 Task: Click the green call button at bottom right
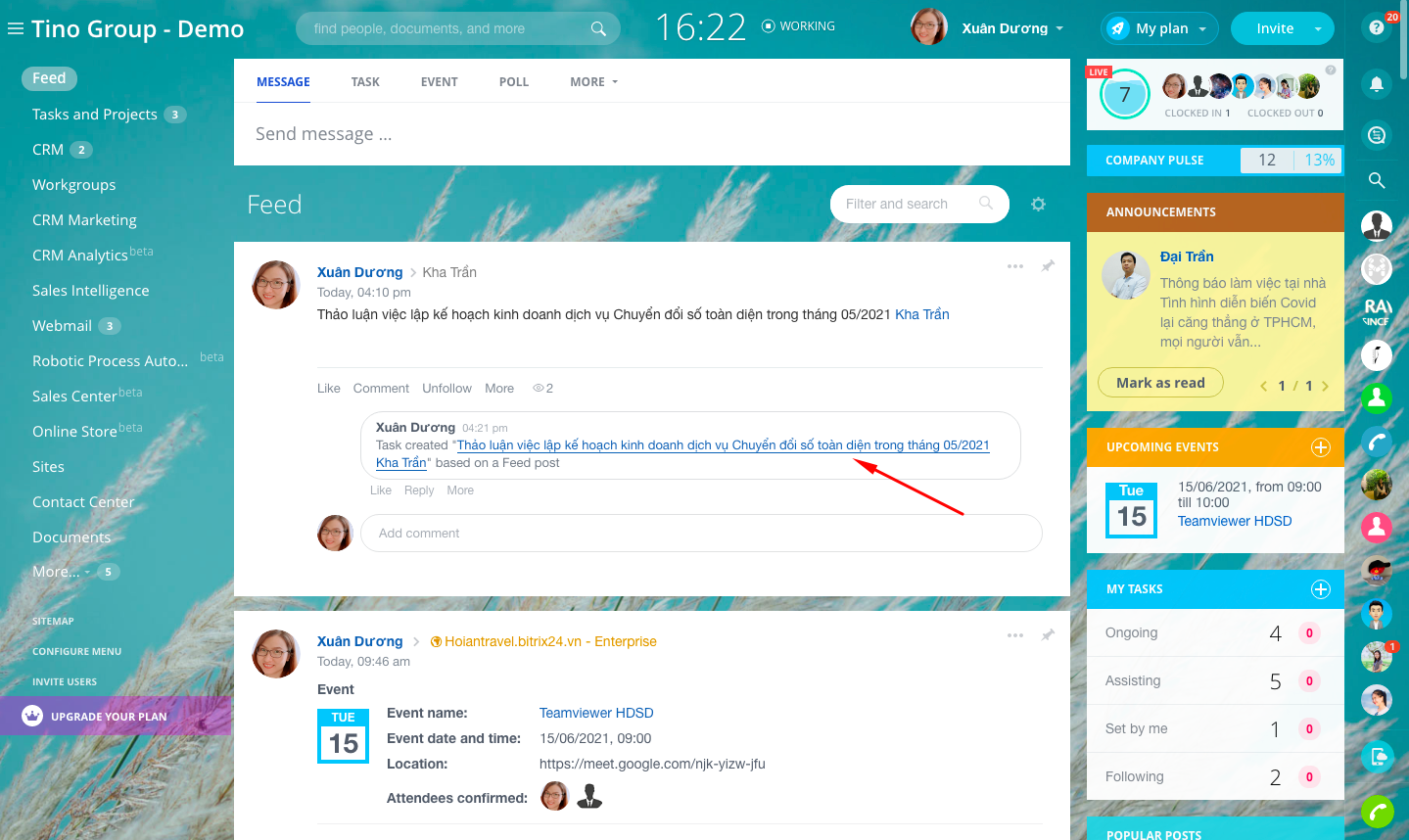(x=1377, y=812)
